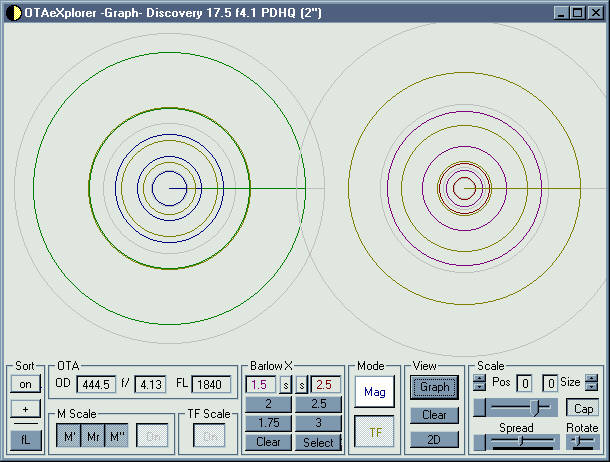Screen dimensions: 610x462
Task: Toggle the Mr button in M Scale
Action: (93, 436)
